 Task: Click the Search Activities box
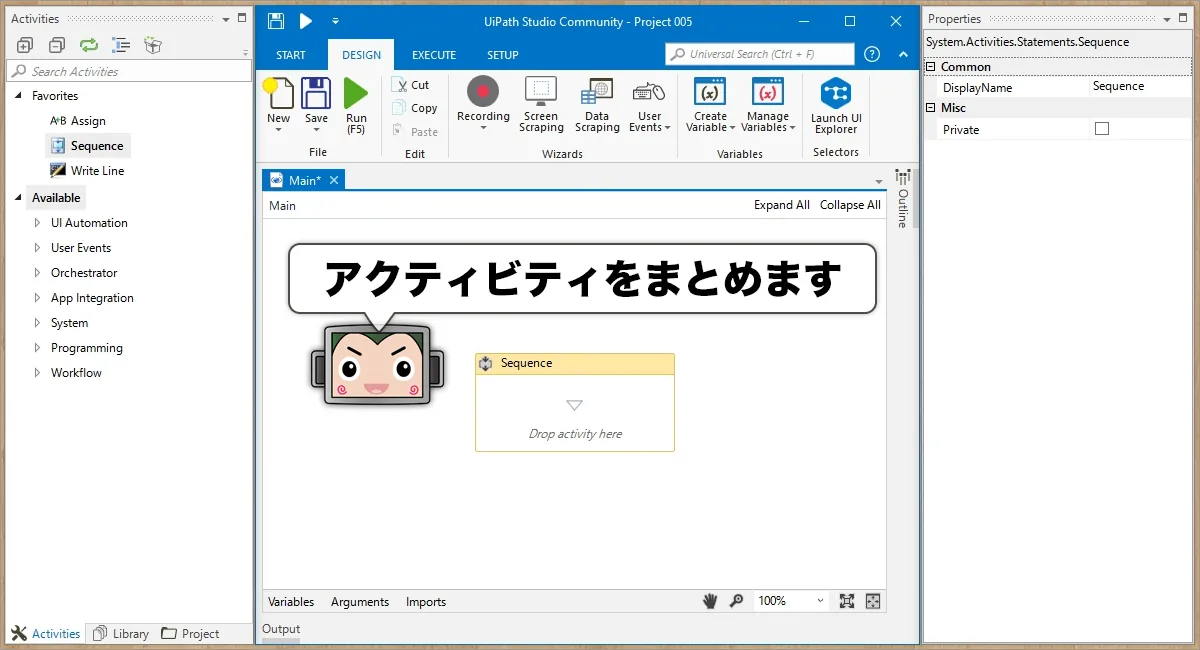(x=129, y=71)
